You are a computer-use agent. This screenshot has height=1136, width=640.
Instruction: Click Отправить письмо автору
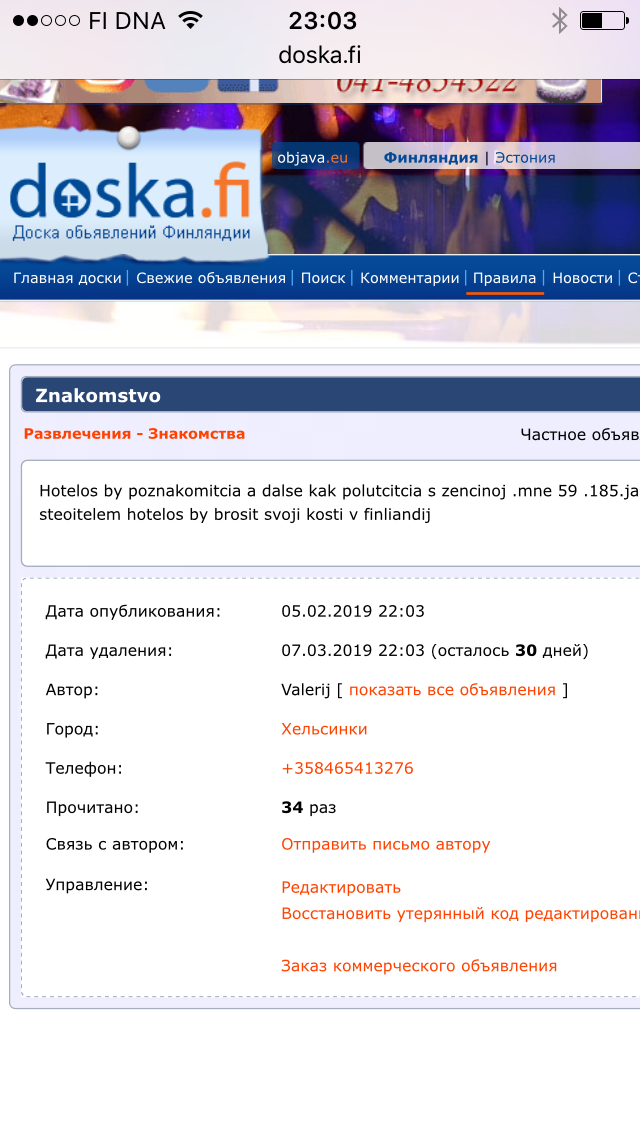[385, 844]
